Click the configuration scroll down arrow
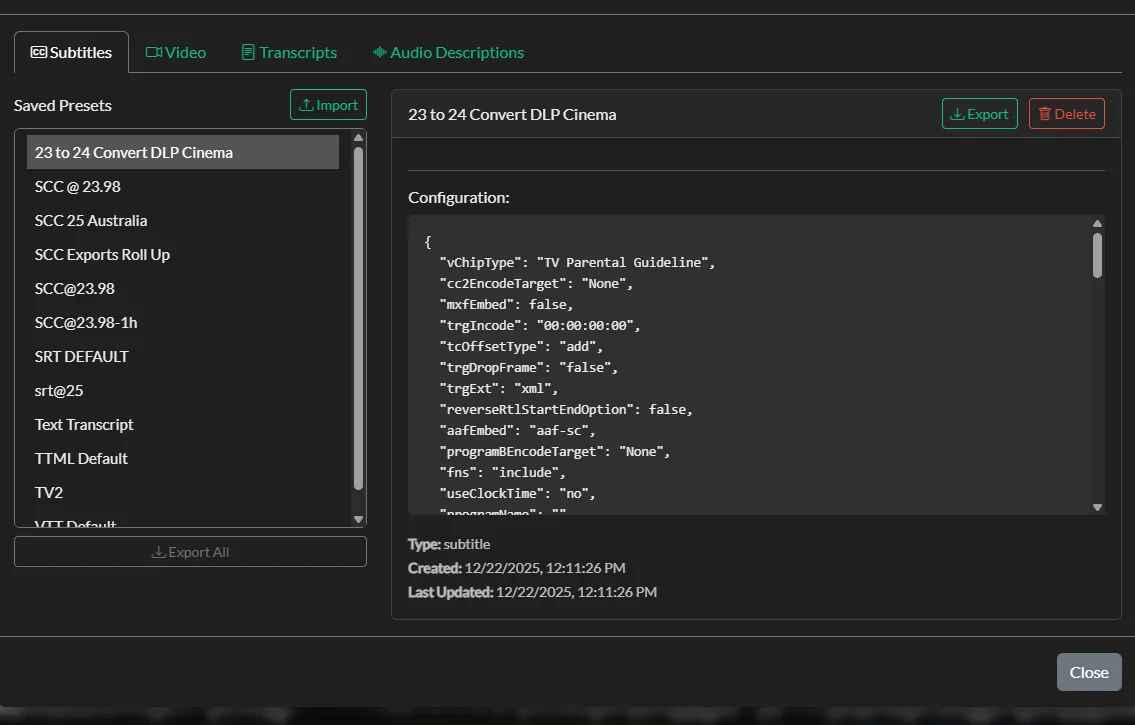The width and height of the screenshot is (1135, 725). 1097,507
